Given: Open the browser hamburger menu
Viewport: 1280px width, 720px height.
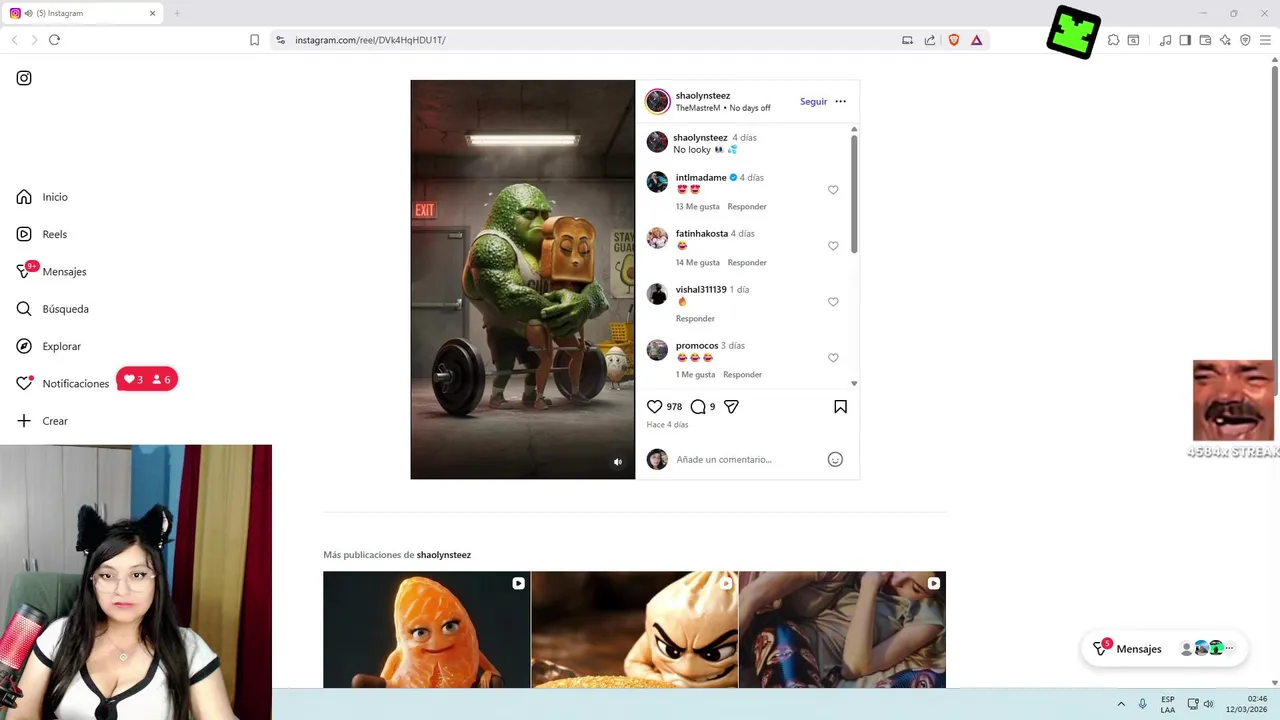Looking at the screenshot, I should 1265,40.
